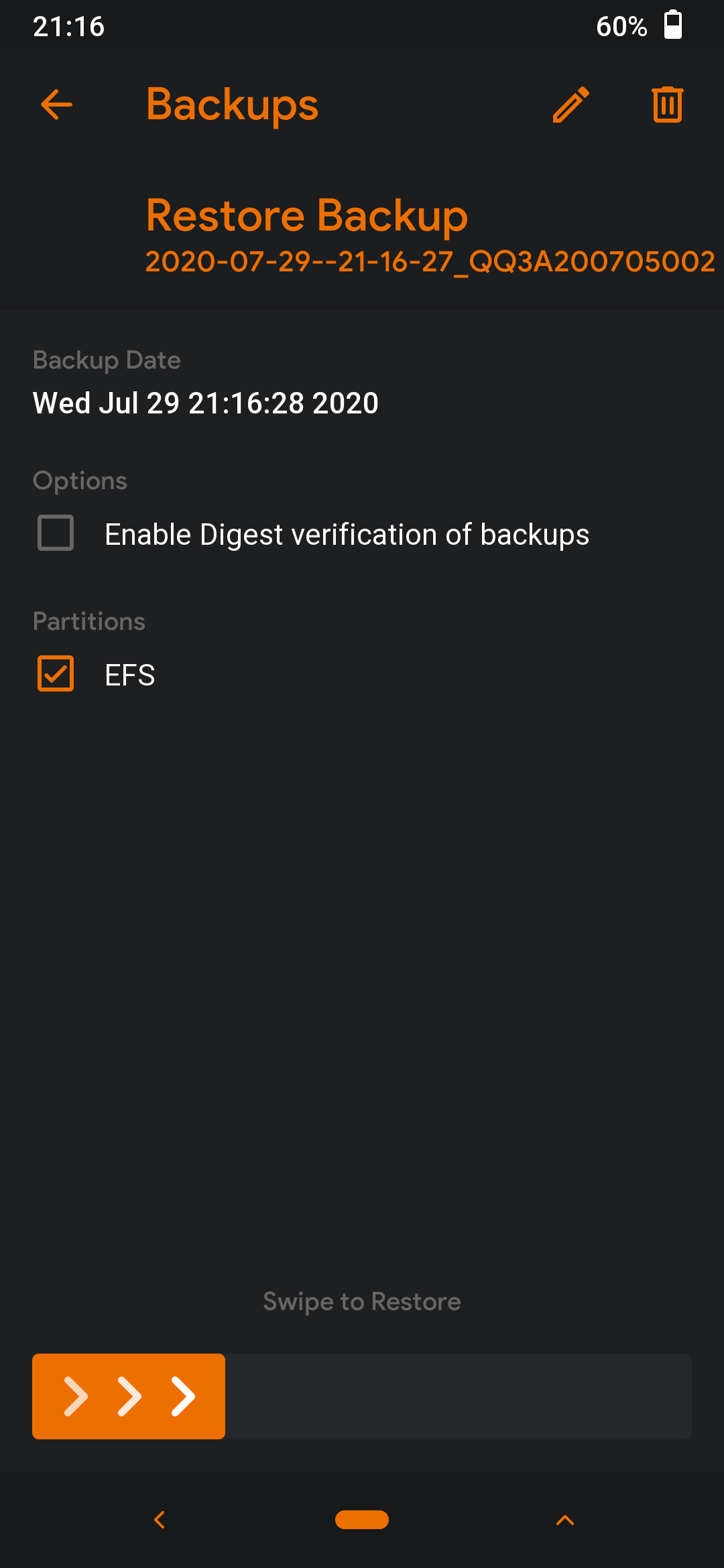
Task: Click the empty swipe track area
Action: [459, 1396]
